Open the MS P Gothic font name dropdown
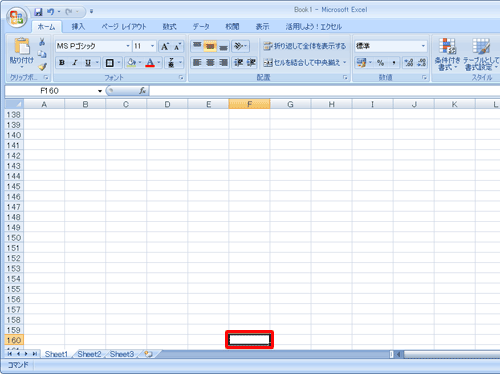The image size is (500, 374). (128, 46)
